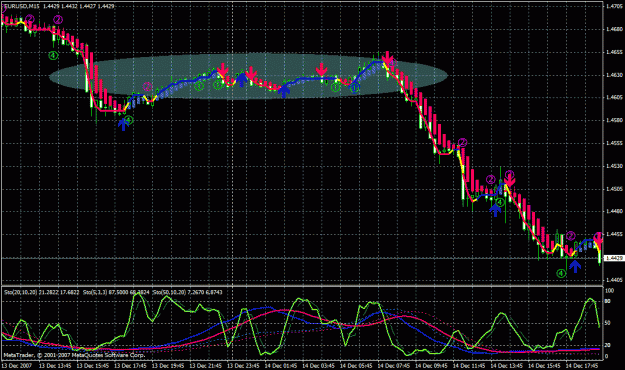Click the EURUSD,M15 chart title label
The image size is (625, 370).
(x=22, y=6)
